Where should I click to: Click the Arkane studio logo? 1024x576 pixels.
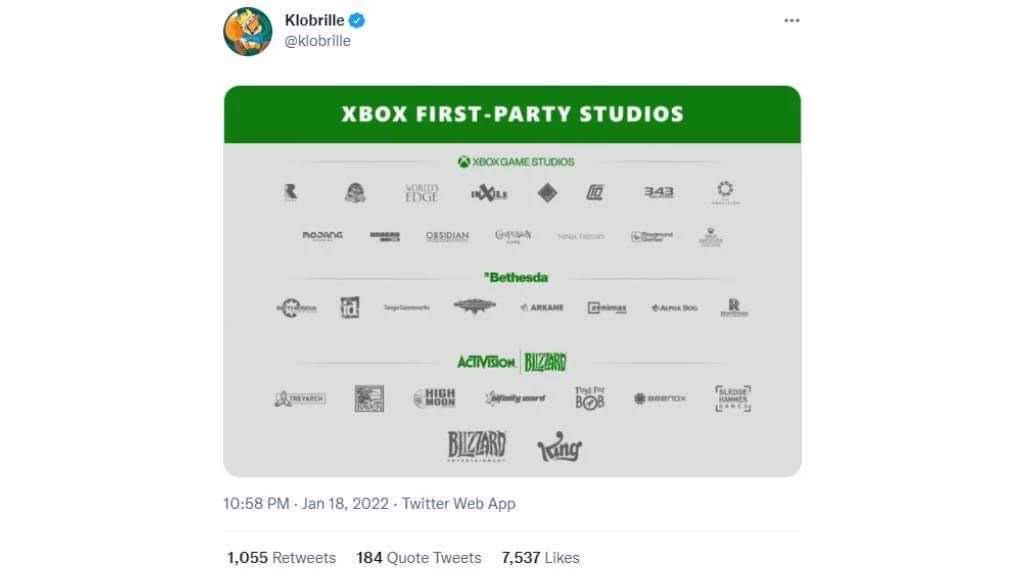pyautogui.click(x=542, y=308)
